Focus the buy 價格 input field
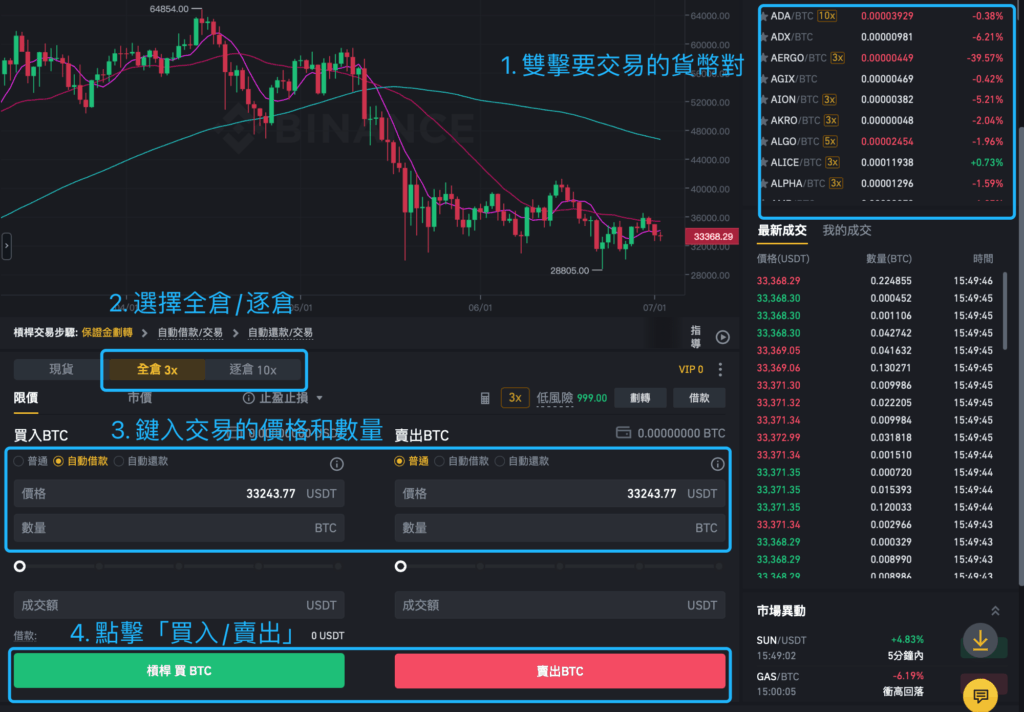This screenshot has width=1024, height=712. [179, 493]
